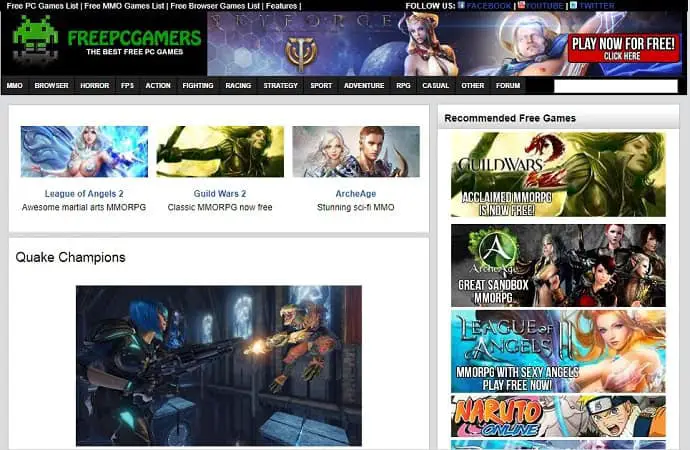690x450 pixels.
Task: Click 'Awesome martial arts MMORPG' text
Action: 84,207
